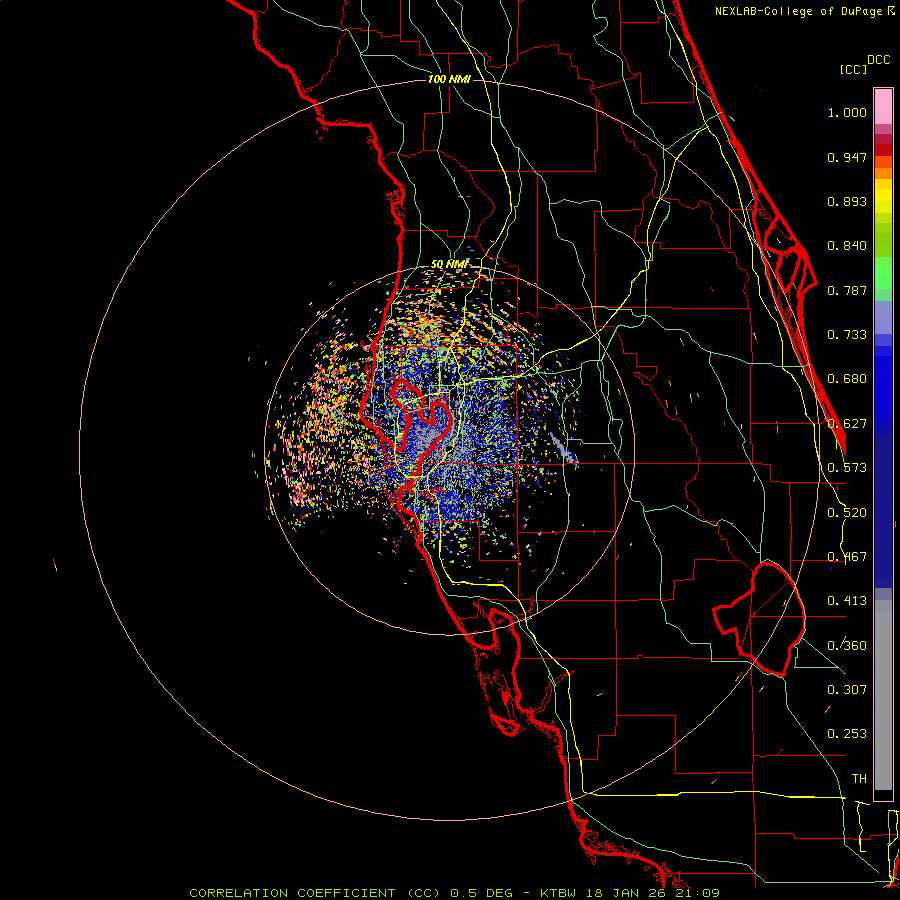The height and width of the screenshot is (900, 900).
Task: Select the 0.307 color scale value
Action: (847, 690)
